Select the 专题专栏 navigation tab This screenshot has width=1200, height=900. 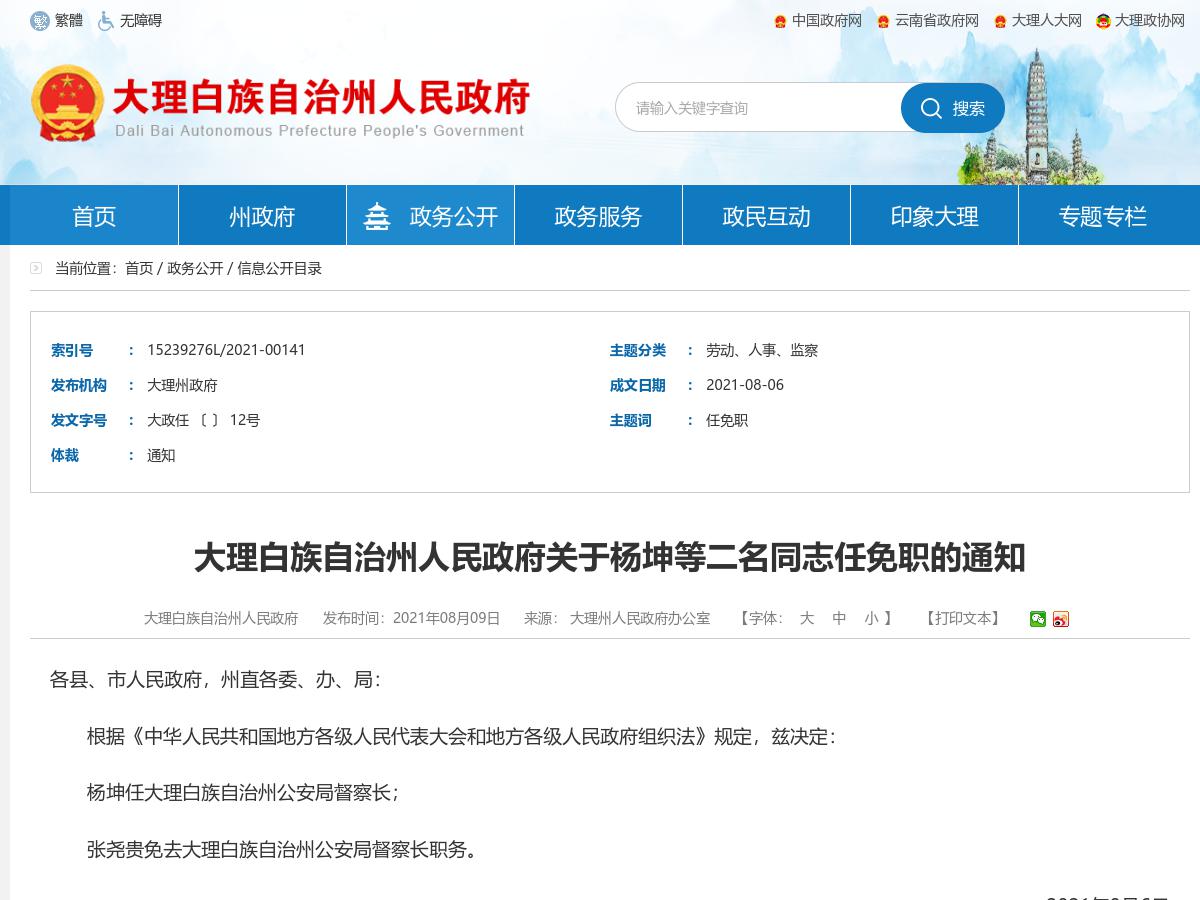[1102, 214]
